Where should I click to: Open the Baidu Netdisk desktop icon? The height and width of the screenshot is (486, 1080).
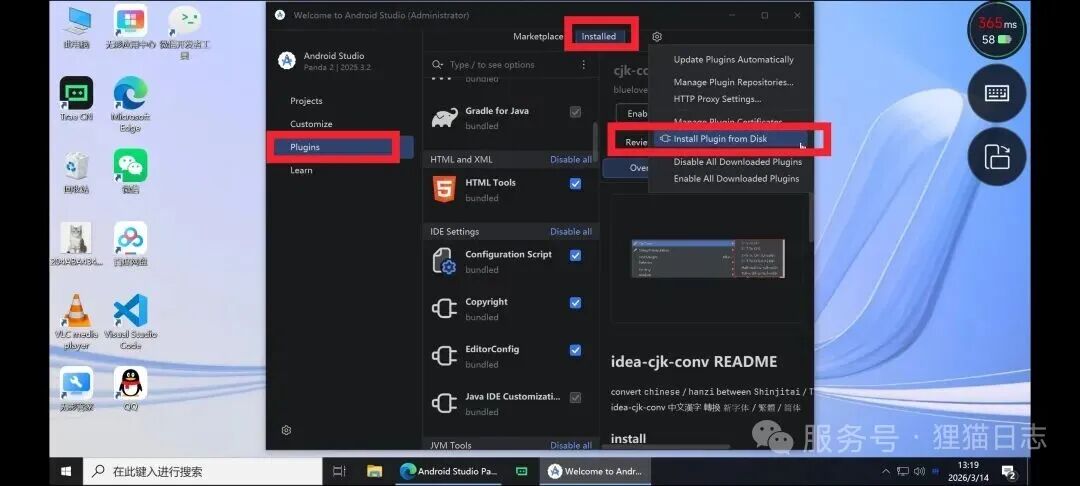coord(130,244)
